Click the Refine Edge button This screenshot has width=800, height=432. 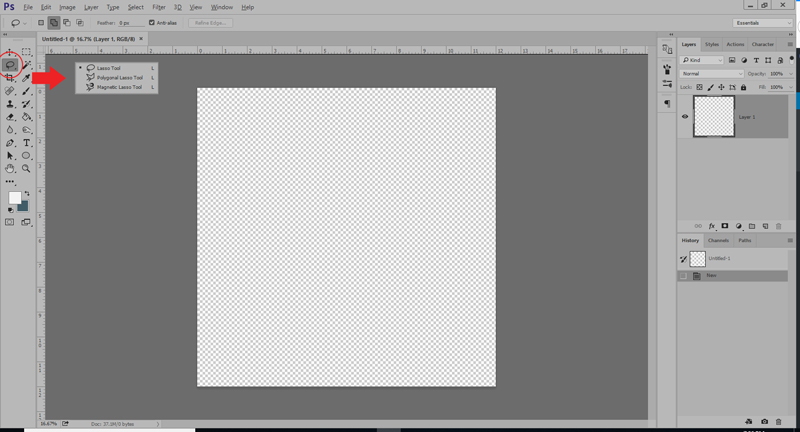click(210, 23)
